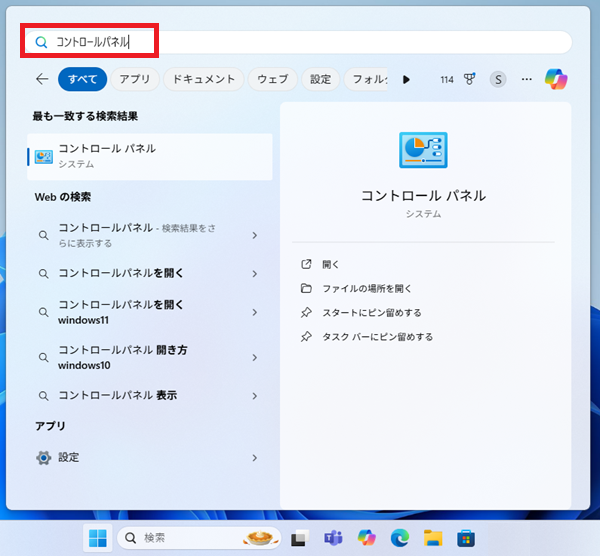
Task: Switch to the 設定 filter tab
Action: point(320,79)
